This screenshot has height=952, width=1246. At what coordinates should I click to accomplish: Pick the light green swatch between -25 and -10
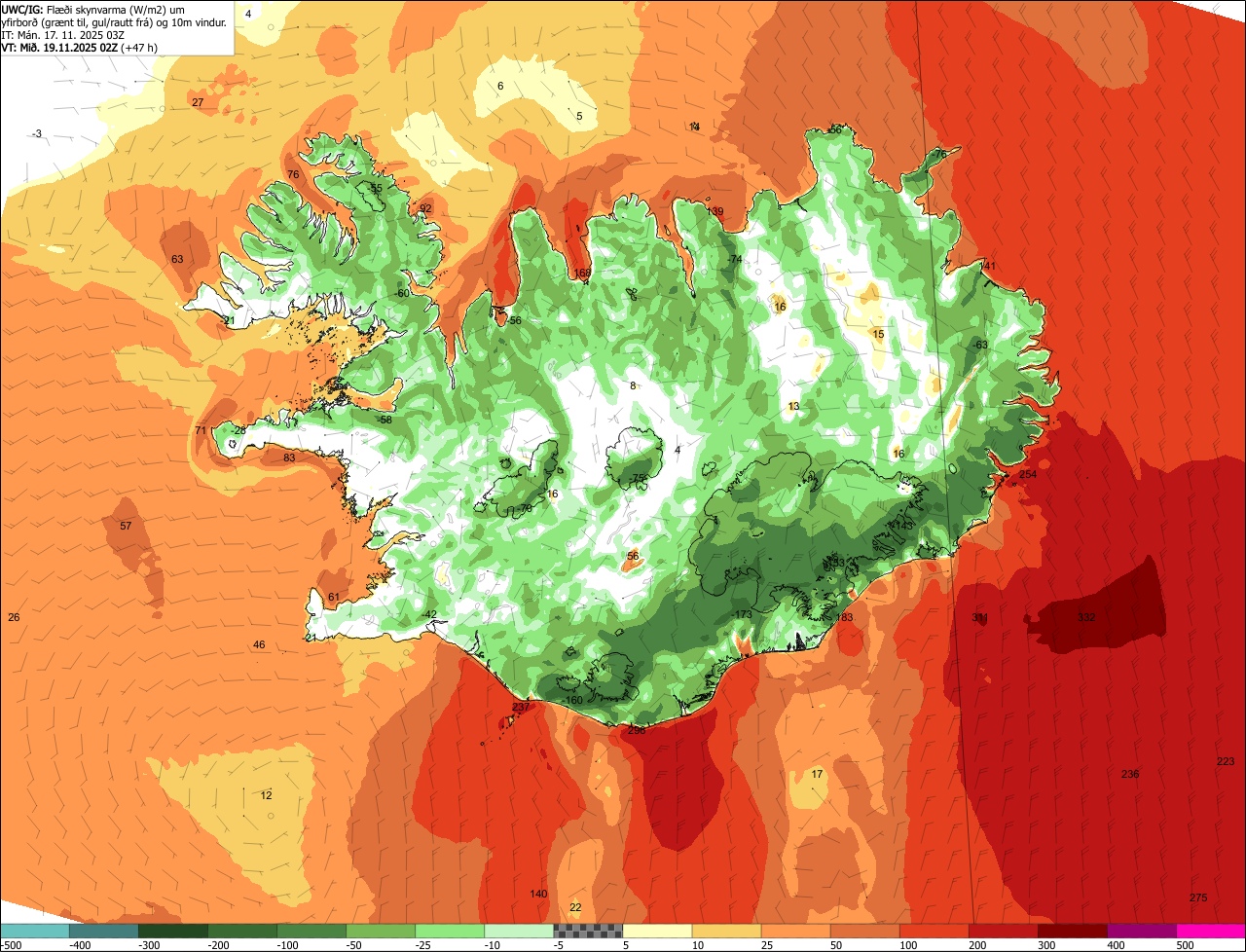pos(450,931)
